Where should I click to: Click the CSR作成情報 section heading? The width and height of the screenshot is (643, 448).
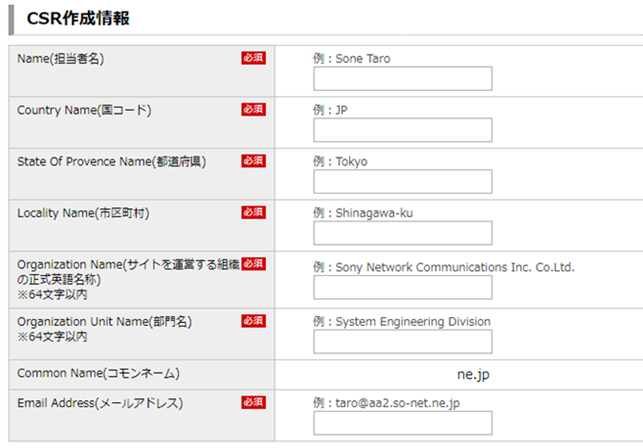pos(78,19)
